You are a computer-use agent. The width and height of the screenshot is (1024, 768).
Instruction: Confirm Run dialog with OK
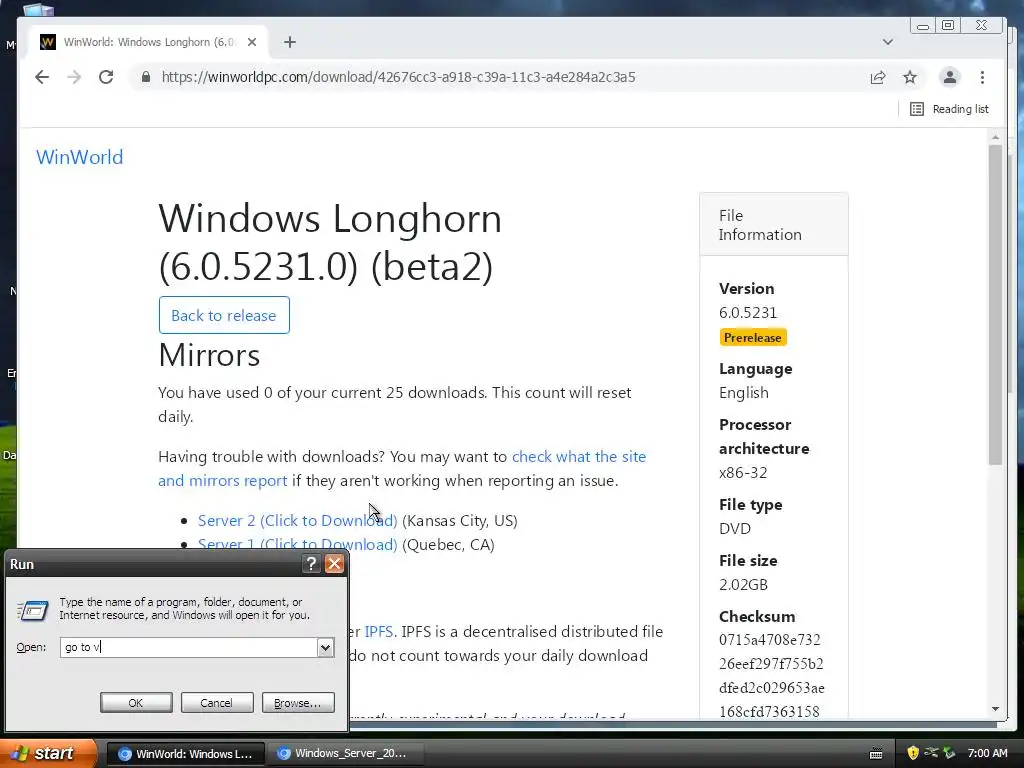(136, 703)
